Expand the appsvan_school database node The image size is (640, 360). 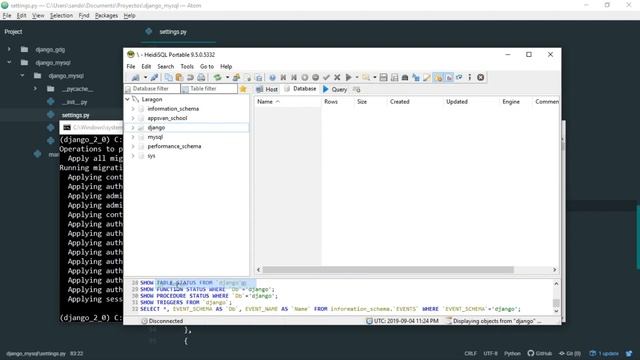(x=133, y=118)
